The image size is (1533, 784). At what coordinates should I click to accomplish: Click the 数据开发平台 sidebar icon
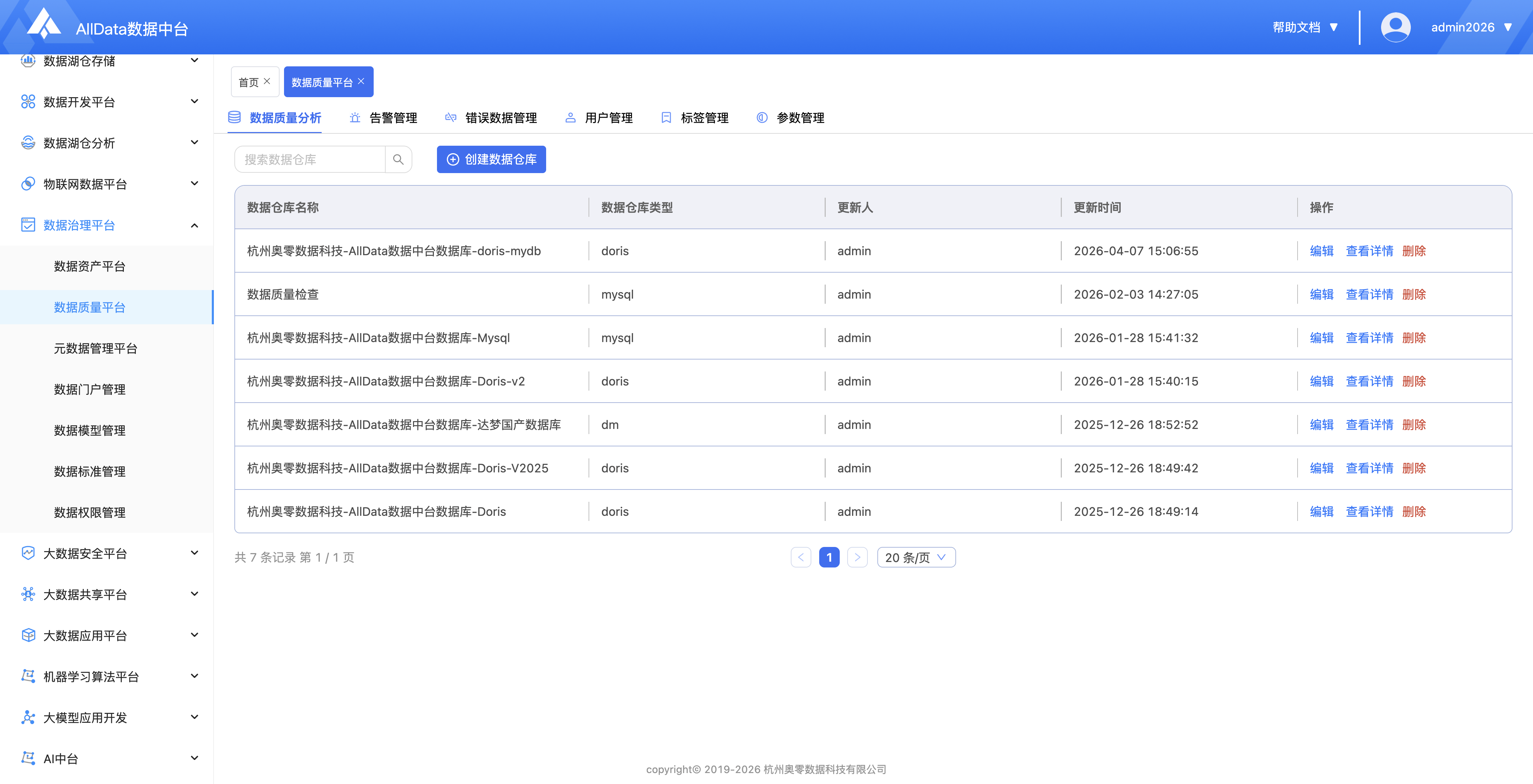(28, 102)
